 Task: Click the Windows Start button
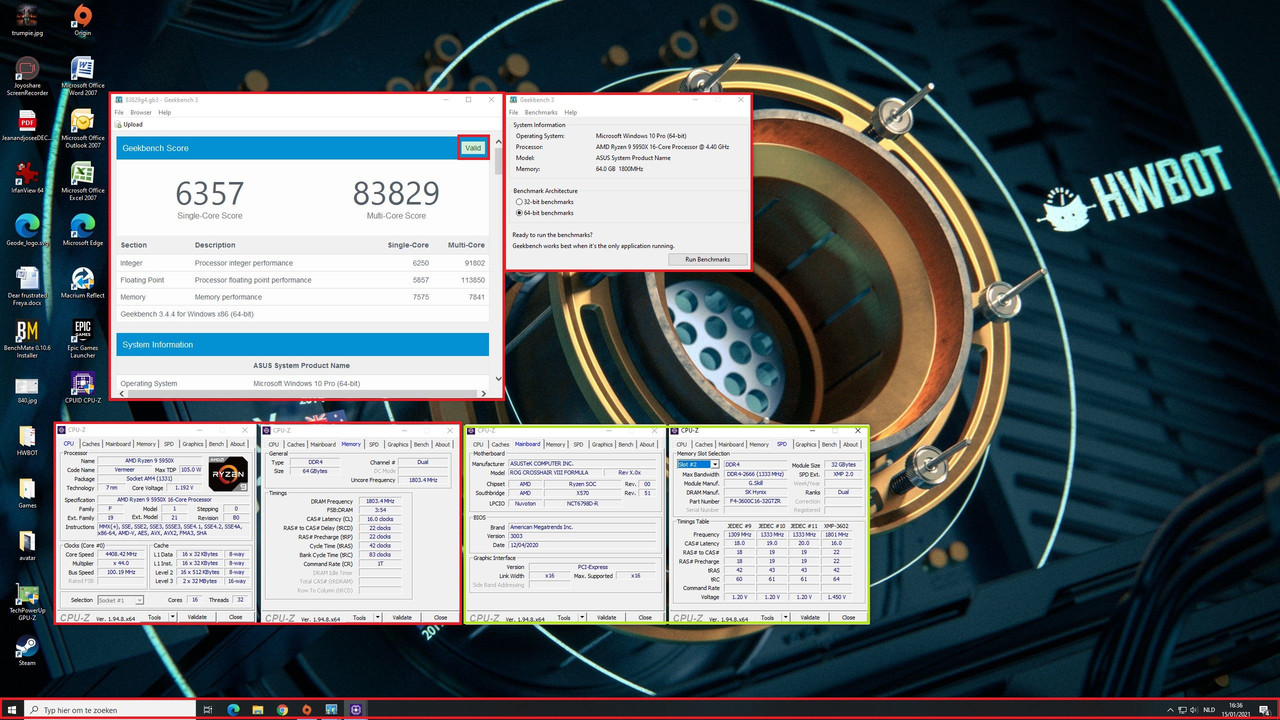pyautogui.click(x=12, y=709)
